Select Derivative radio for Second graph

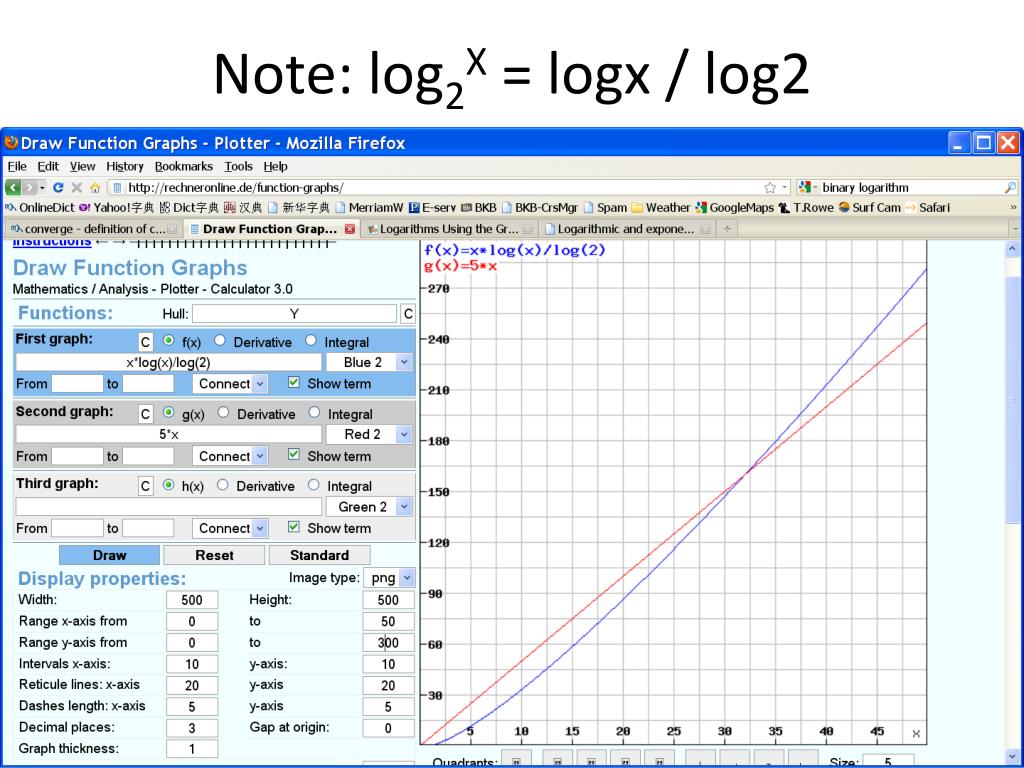pos(223,412)
